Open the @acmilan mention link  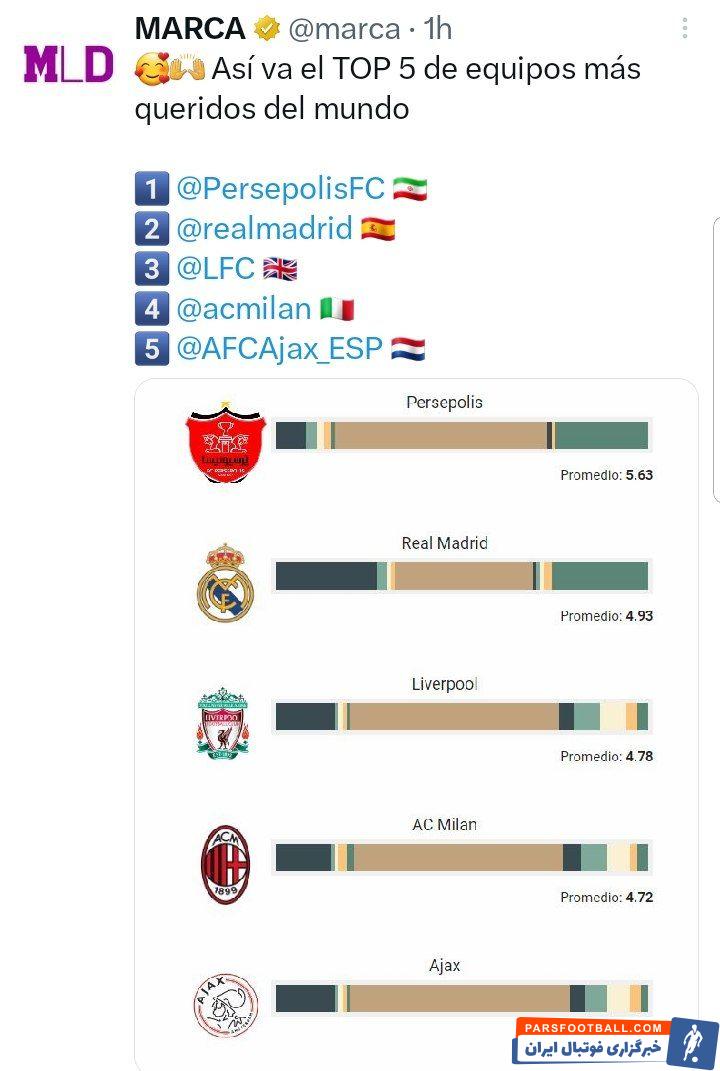click(243, 310)
